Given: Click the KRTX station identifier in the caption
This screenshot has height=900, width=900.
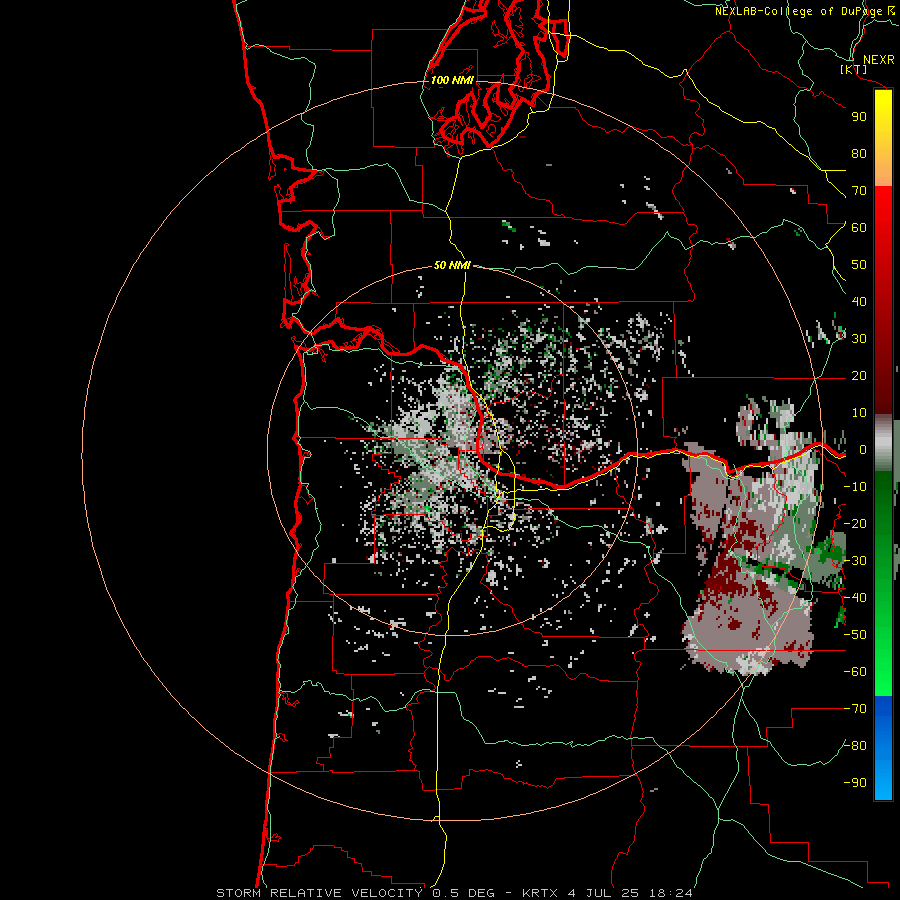Looking at the screenshot, I should 540,893.
